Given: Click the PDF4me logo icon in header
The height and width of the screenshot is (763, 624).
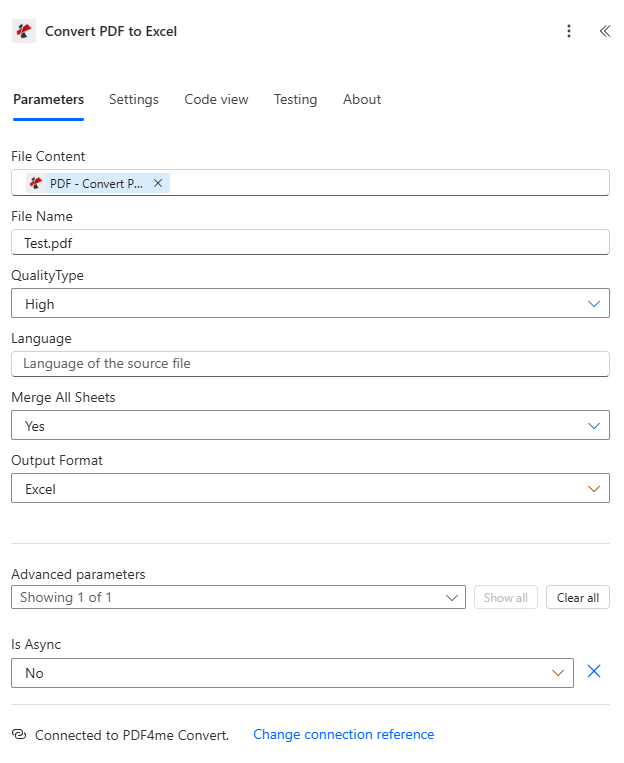Looking at the screenshot, I should (x=24, y=31).
